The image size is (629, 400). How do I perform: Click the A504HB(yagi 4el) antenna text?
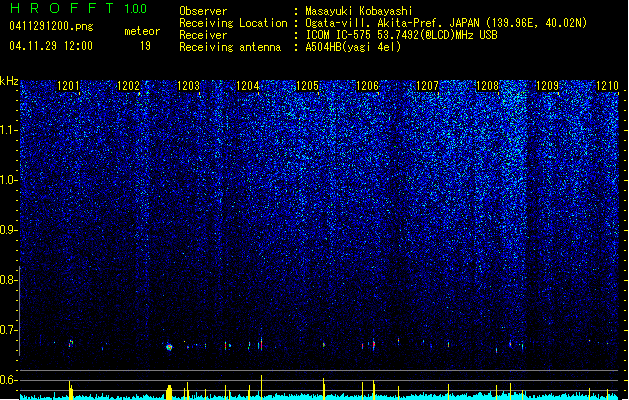pyautogui.click(x=353, y=47)
